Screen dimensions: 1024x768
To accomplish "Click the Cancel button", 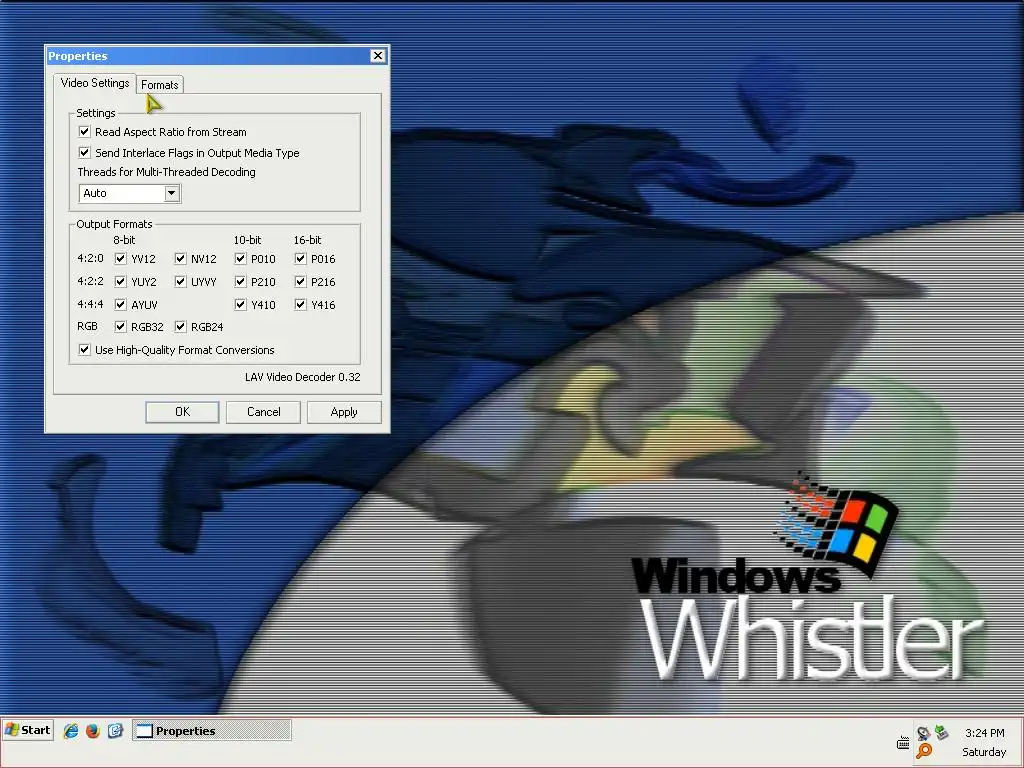I will [x=263, y=412].
